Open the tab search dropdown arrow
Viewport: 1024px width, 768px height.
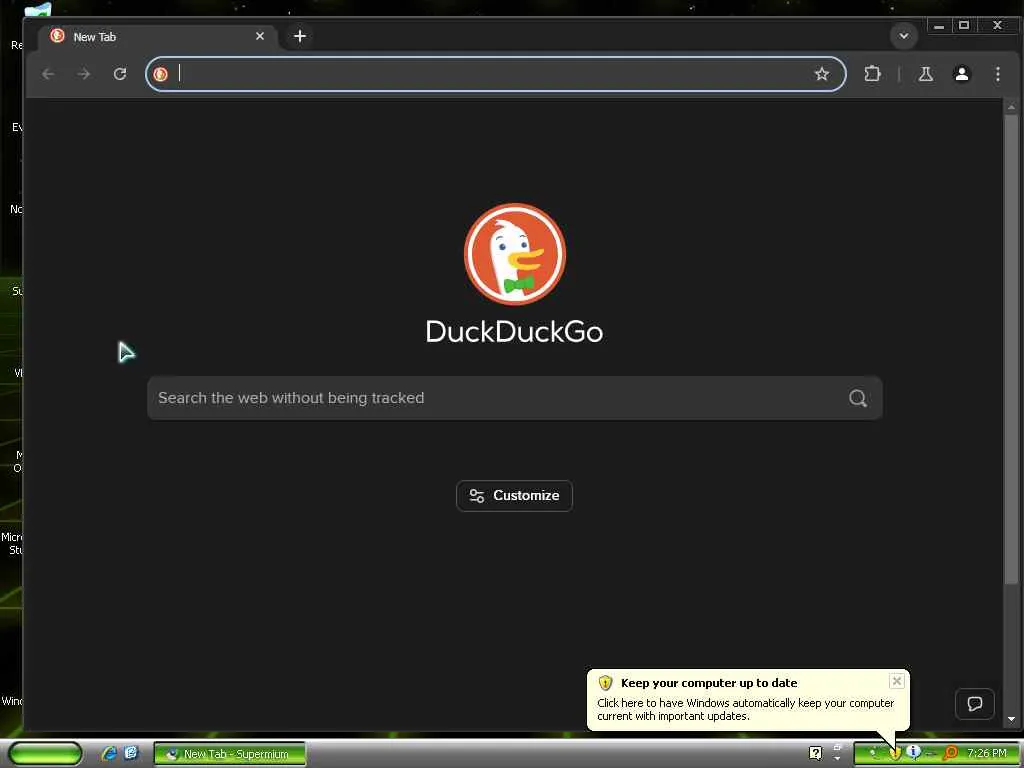coord(904,36)
